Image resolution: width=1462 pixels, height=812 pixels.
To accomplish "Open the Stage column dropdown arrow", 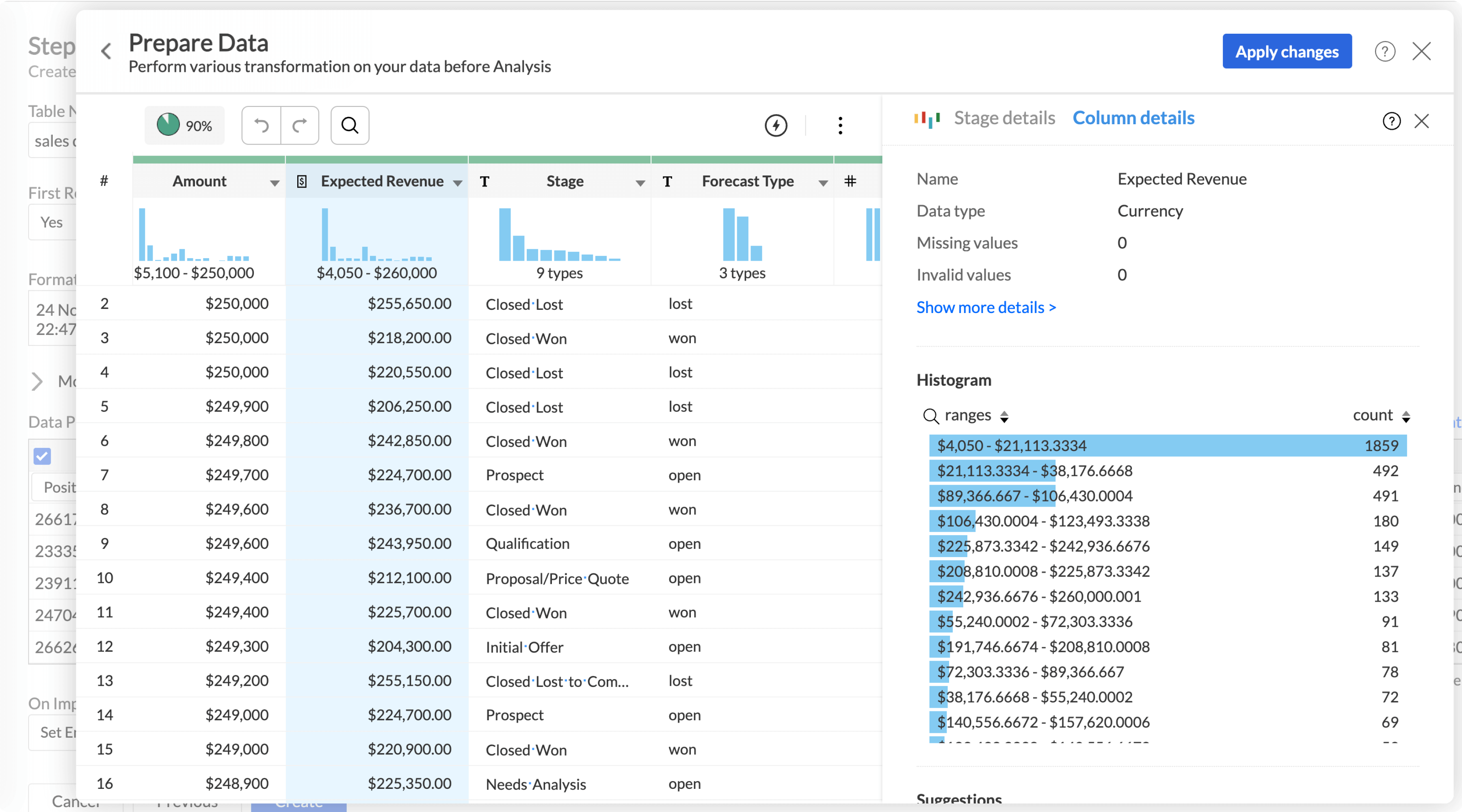I will [x=640, y=183].
